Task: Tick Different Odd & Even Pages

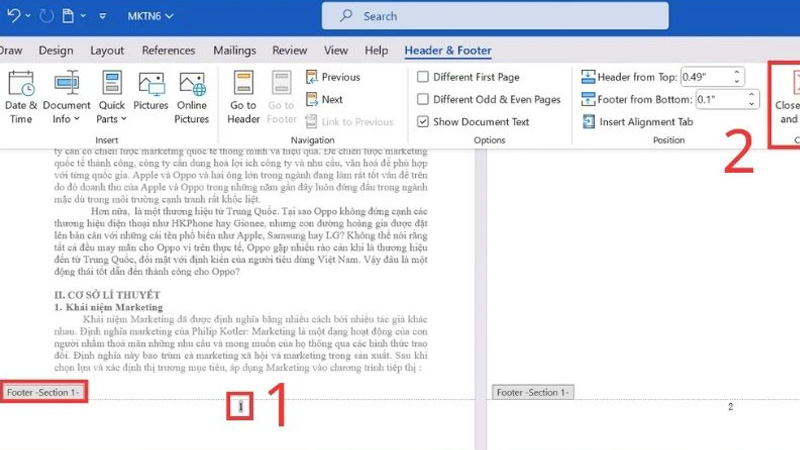Action: [424, 99]
